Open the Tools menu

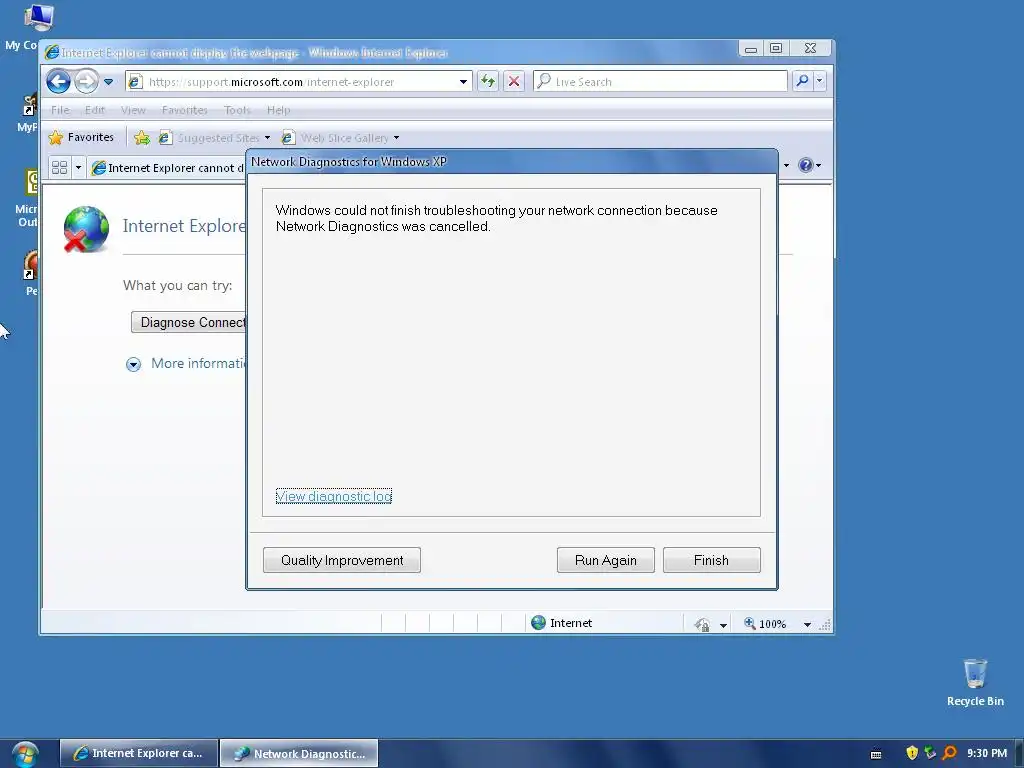point(237,110)
